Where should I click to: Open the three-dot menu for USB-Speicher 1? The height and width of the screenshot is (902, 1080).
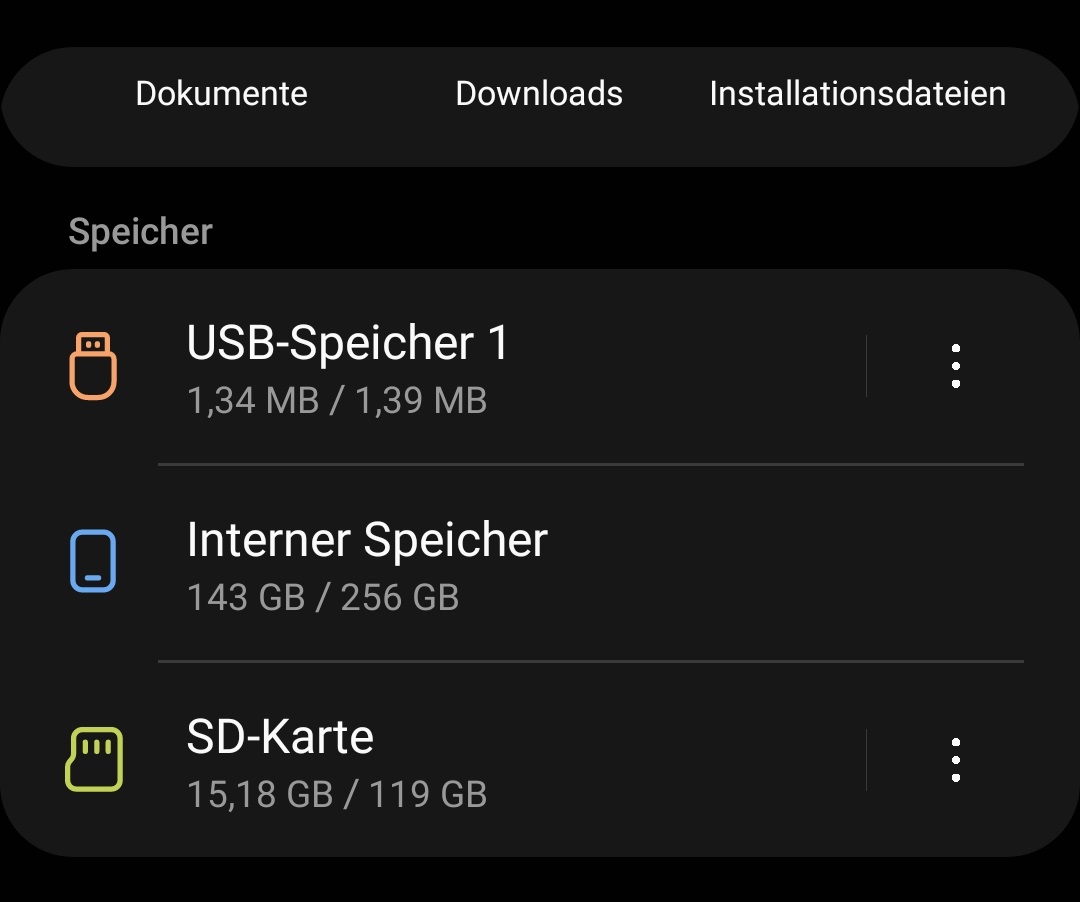pyautogui.click(x=955, y=366)
